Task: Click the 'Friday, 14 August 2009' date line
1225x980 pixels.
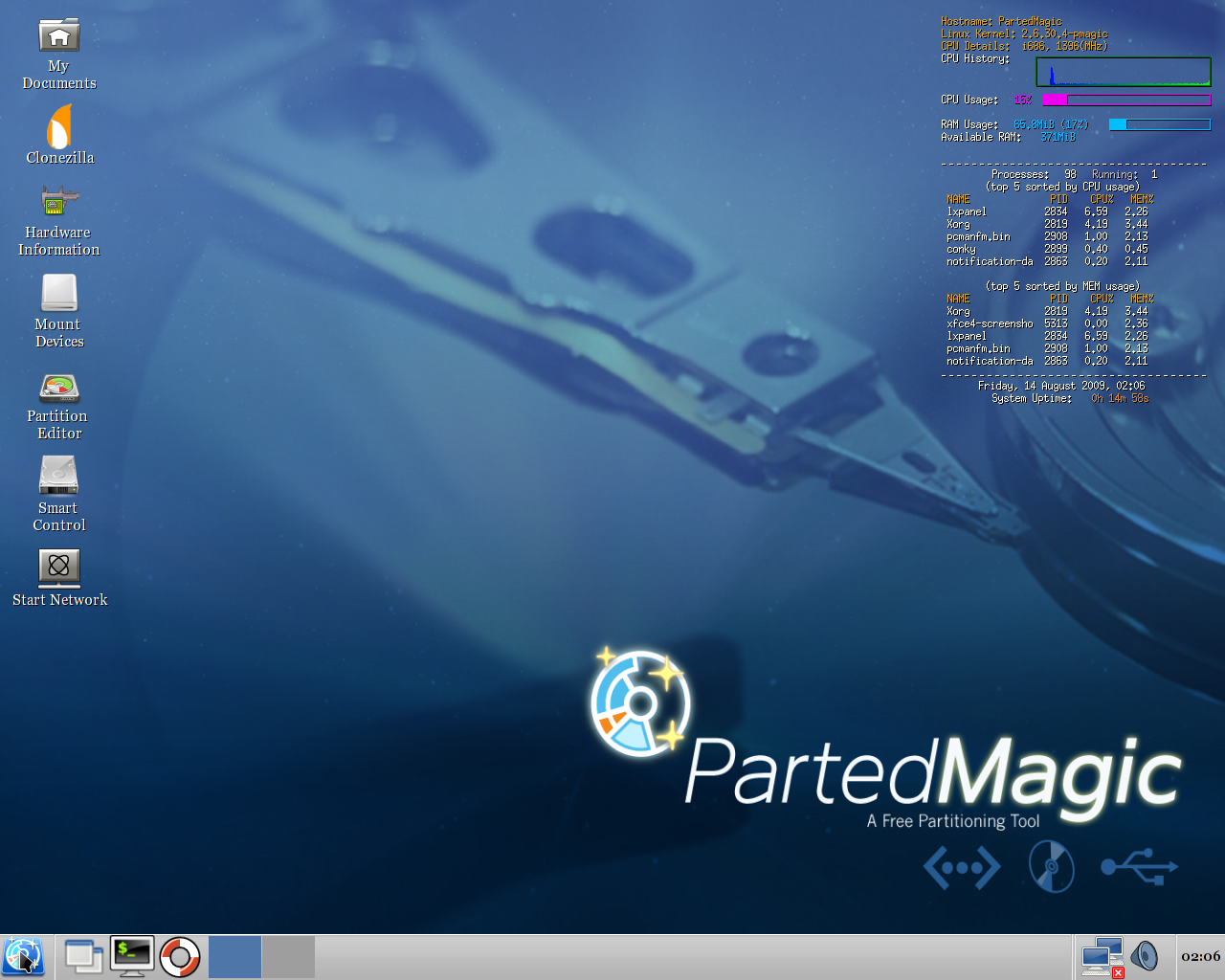Action: 1061,386
